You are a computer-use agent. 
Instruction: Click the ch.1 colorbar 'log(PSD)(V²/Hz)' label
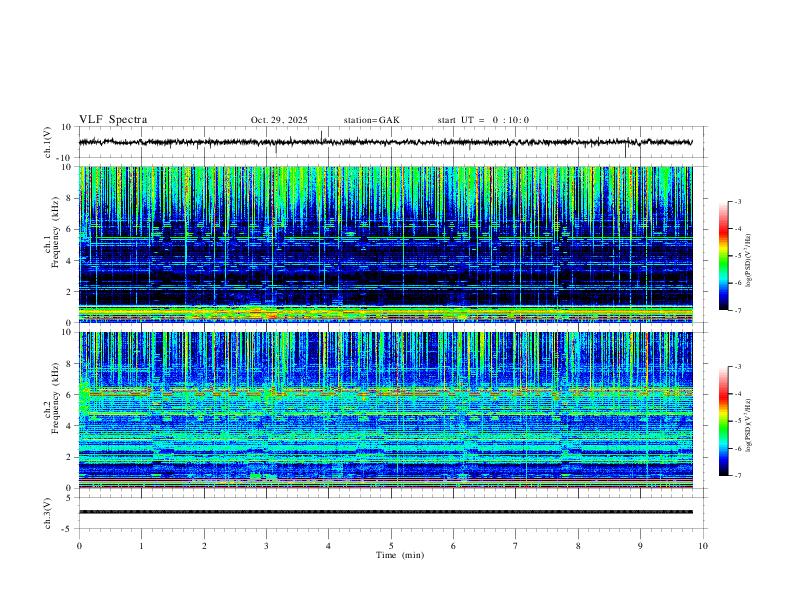pyautogui.click(x=749, y=261)
